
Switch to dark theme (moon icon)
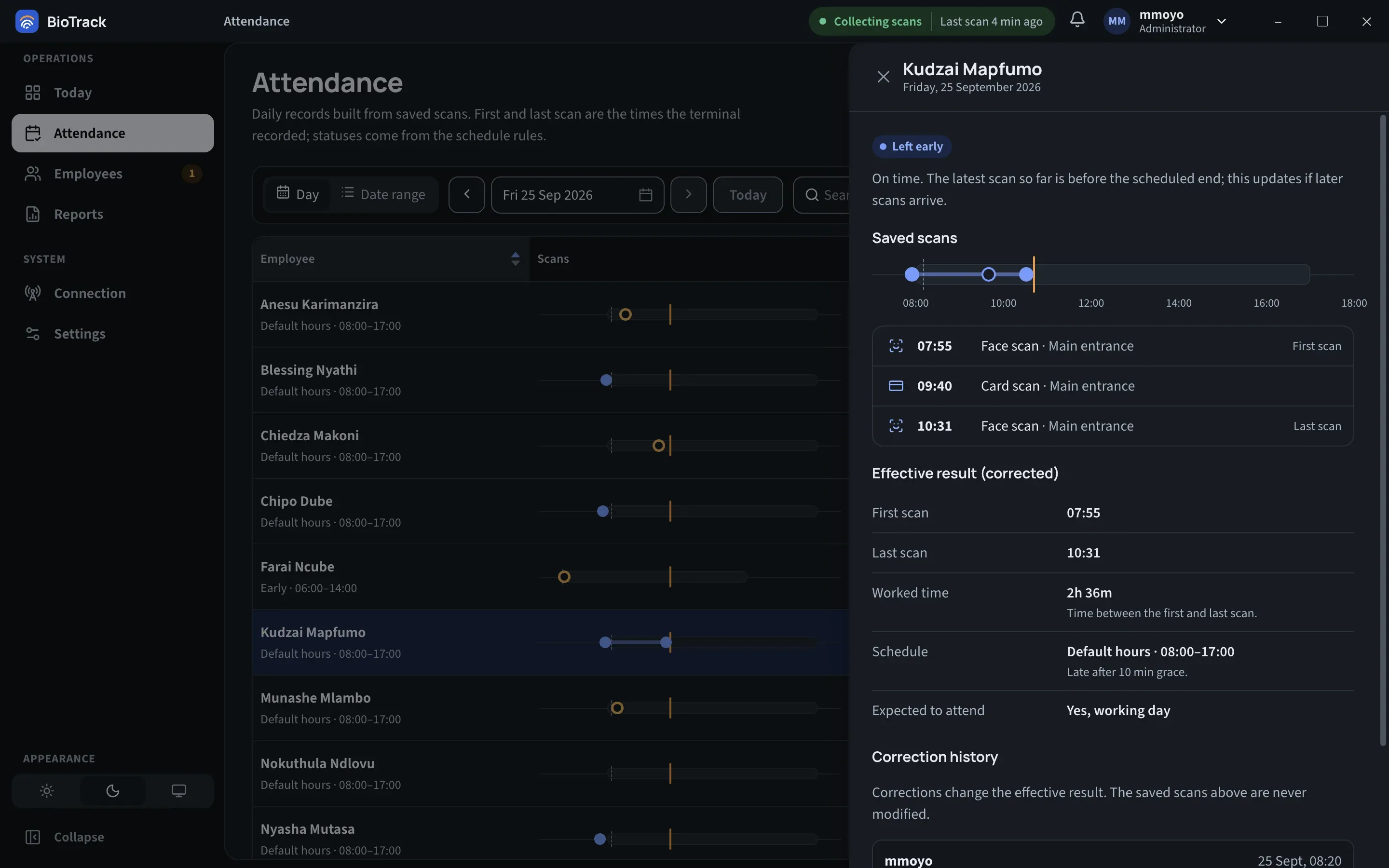[112, 790]
